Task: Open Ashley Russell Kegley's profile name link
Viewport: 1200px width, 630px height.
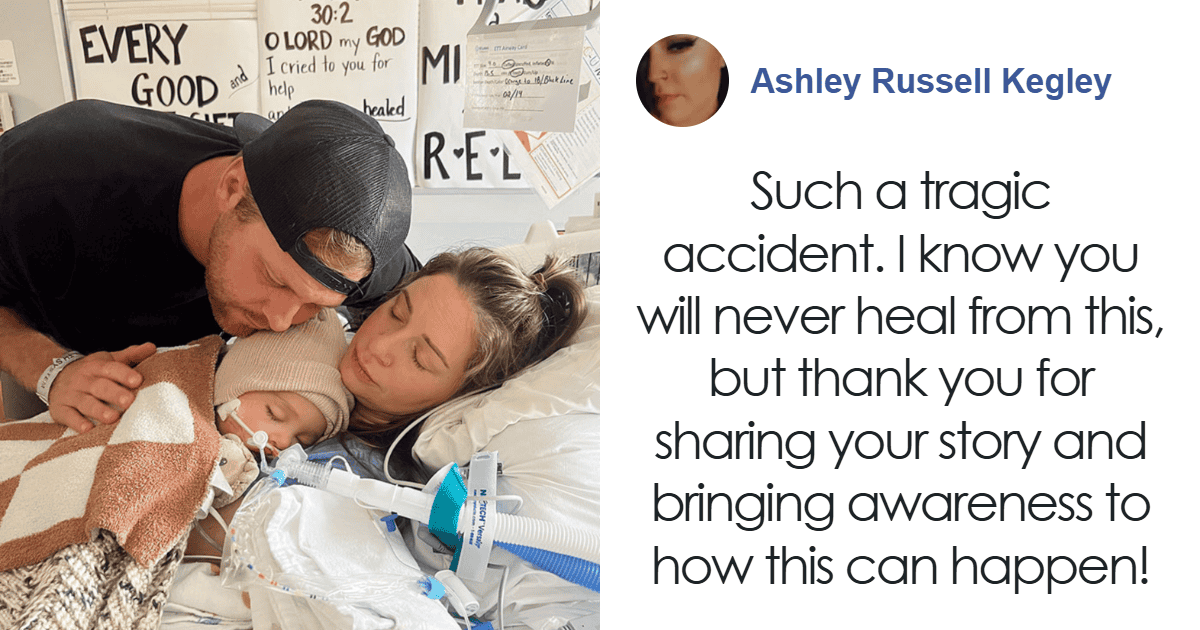Action: (931, 82)
